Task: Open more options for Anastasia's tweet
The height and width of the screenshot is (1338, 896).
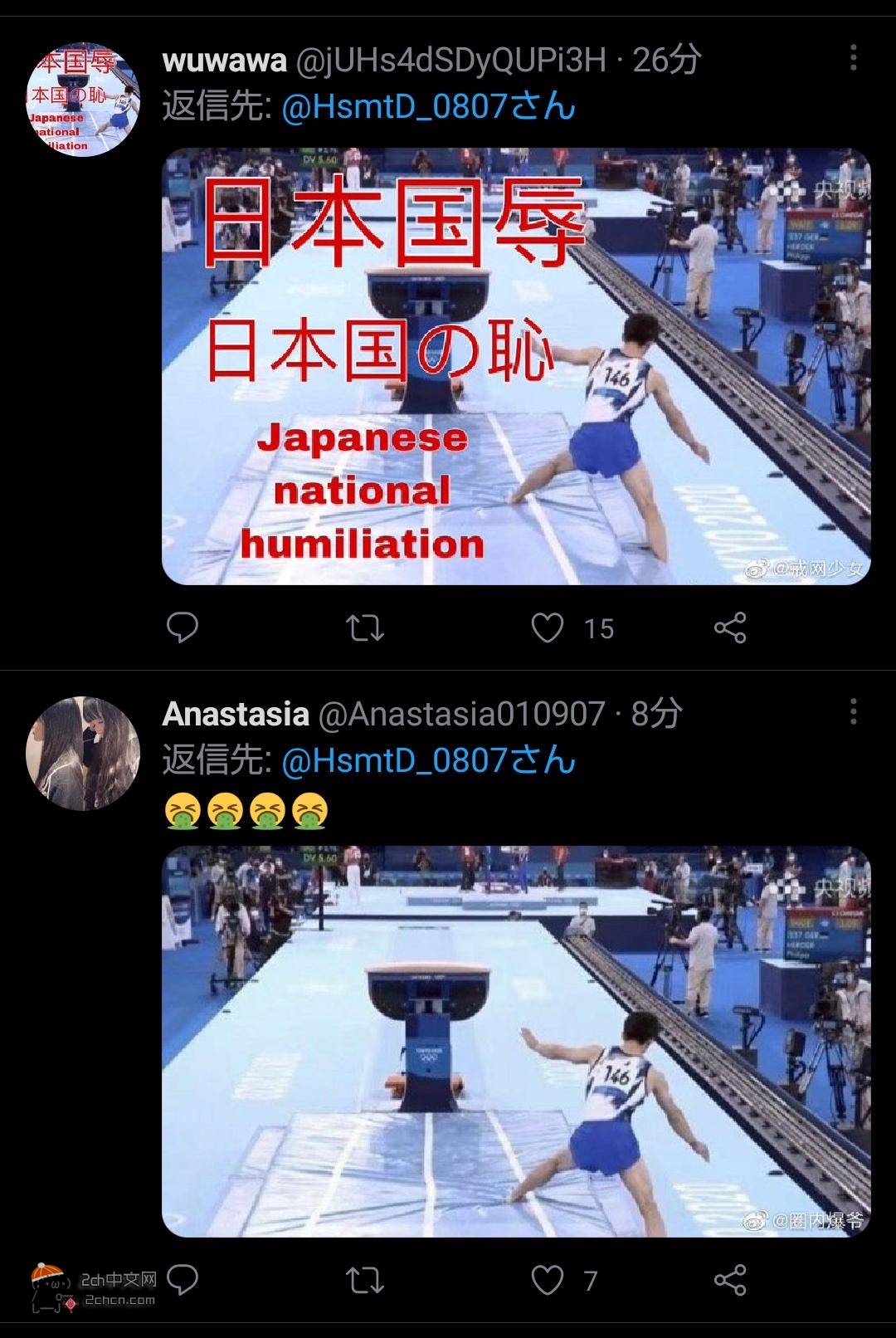Action: click(x=854, y=711)
